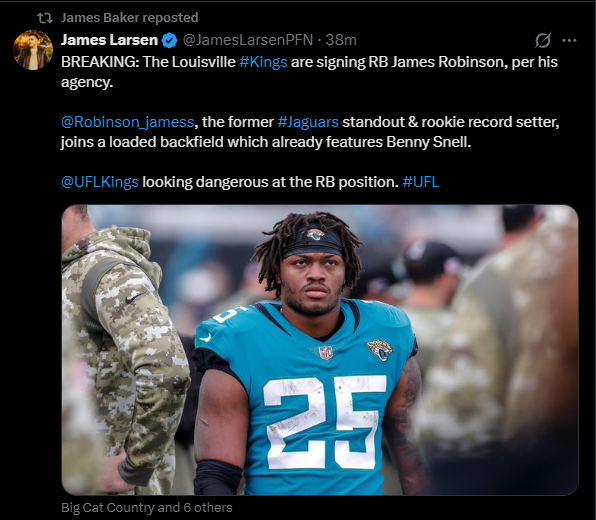The height and width of the screenshot is (520, 596).
Task: Open the #Kings hashtag link
Action: click(x=263, y=62)
